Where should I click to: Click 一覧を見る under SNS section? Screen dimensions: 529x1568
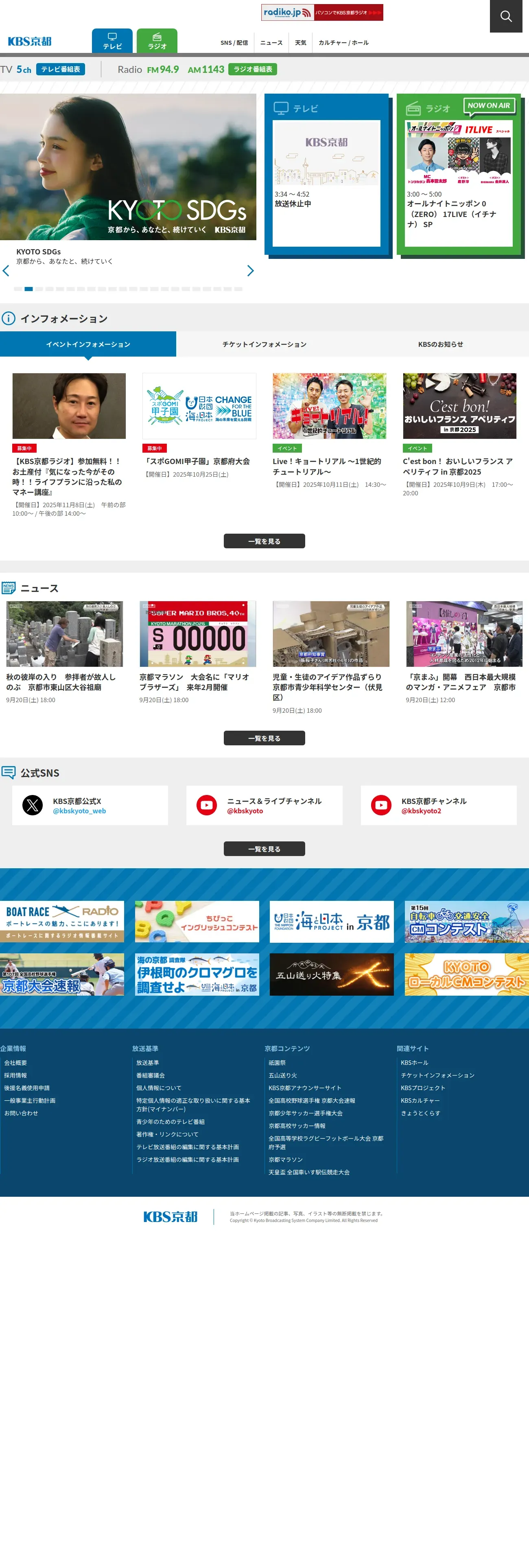(x=264, y=849)
